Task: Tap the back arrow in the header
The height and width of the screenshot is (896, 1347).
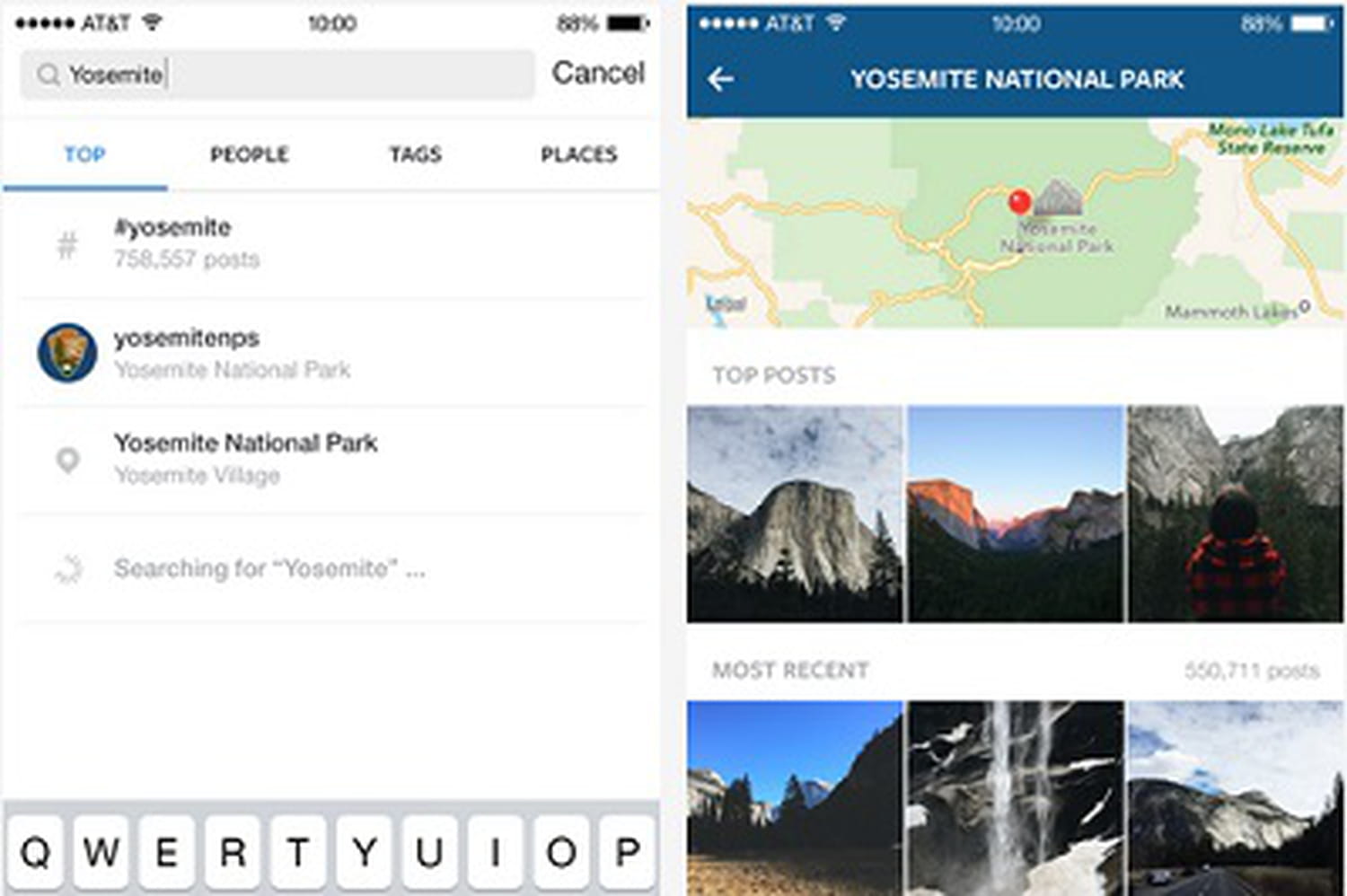Action: pos(720,80)
